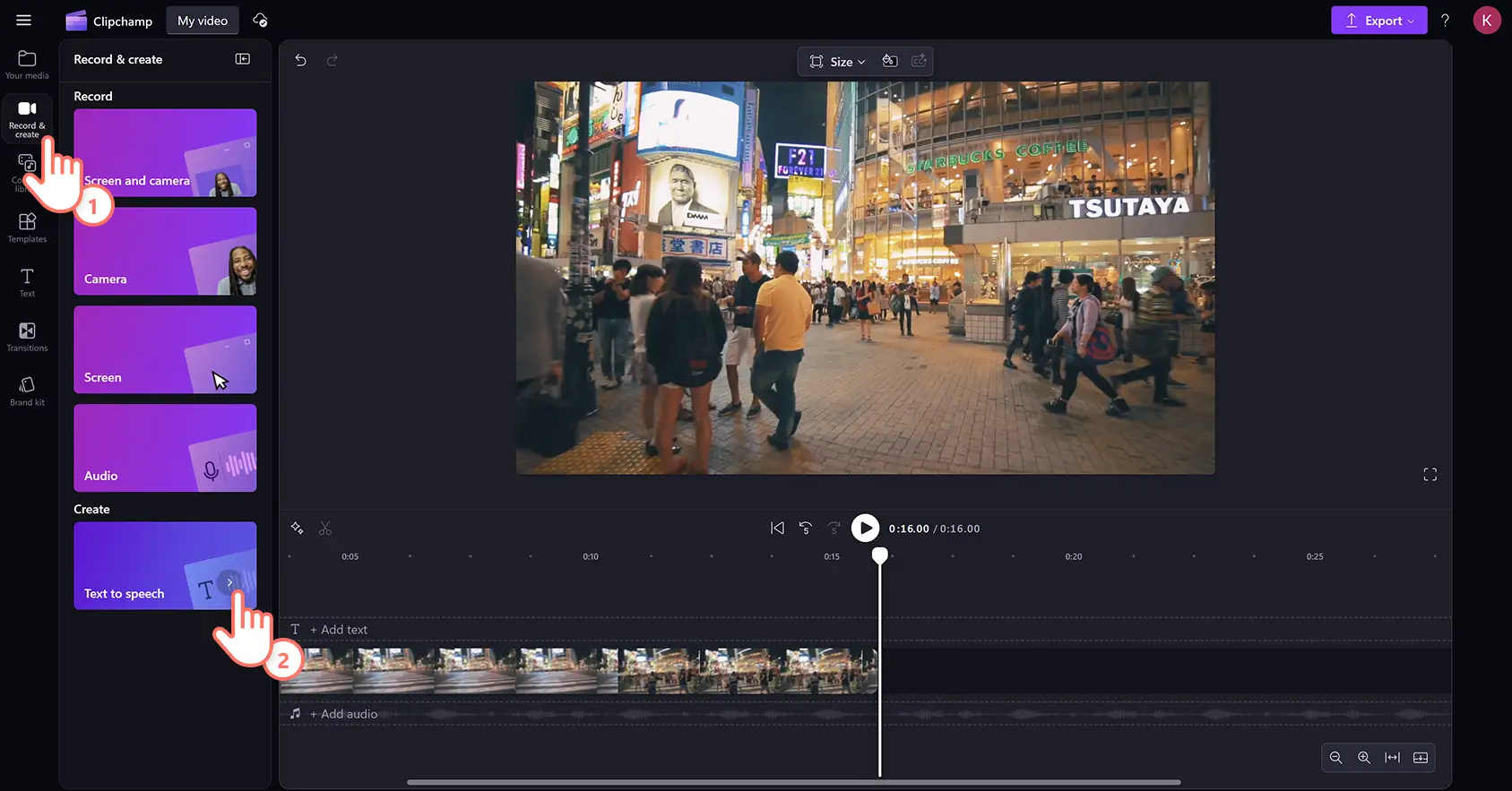1512x791 pixels.
Task: Choose Screen and camera recording
Action: [x=165, y=152]
